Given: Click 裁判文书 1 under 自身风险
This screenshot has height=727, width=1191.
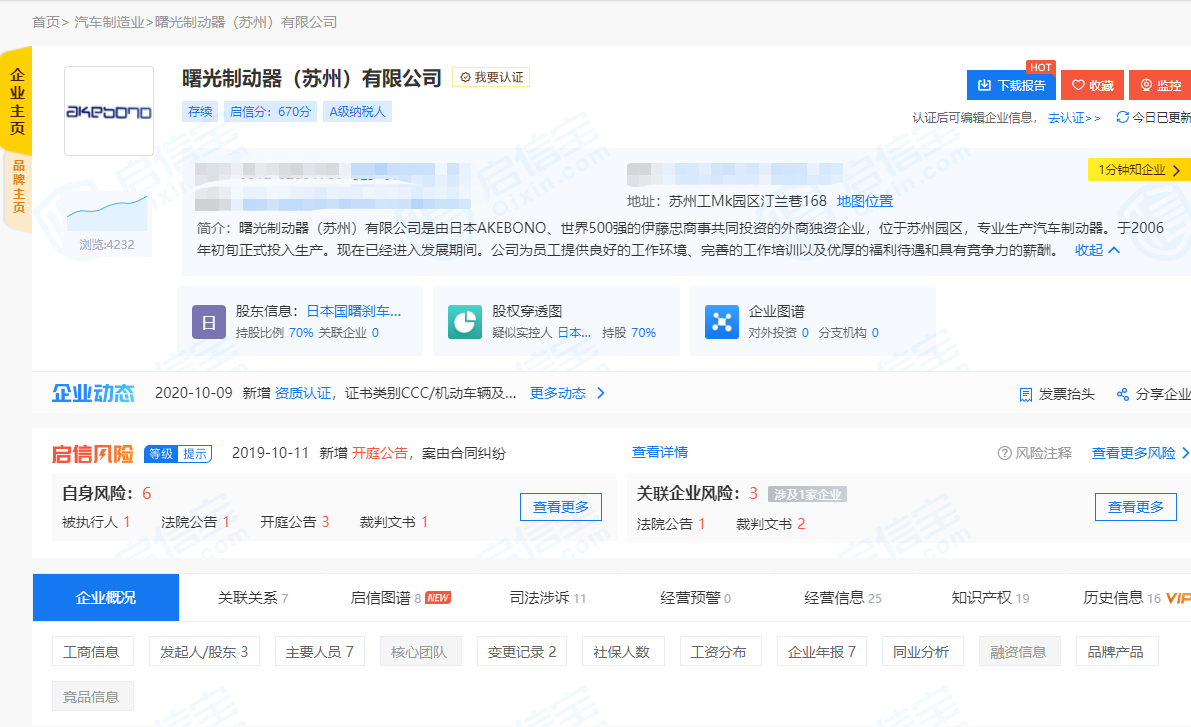Looking at the screenshot, I should coord(394,522).
